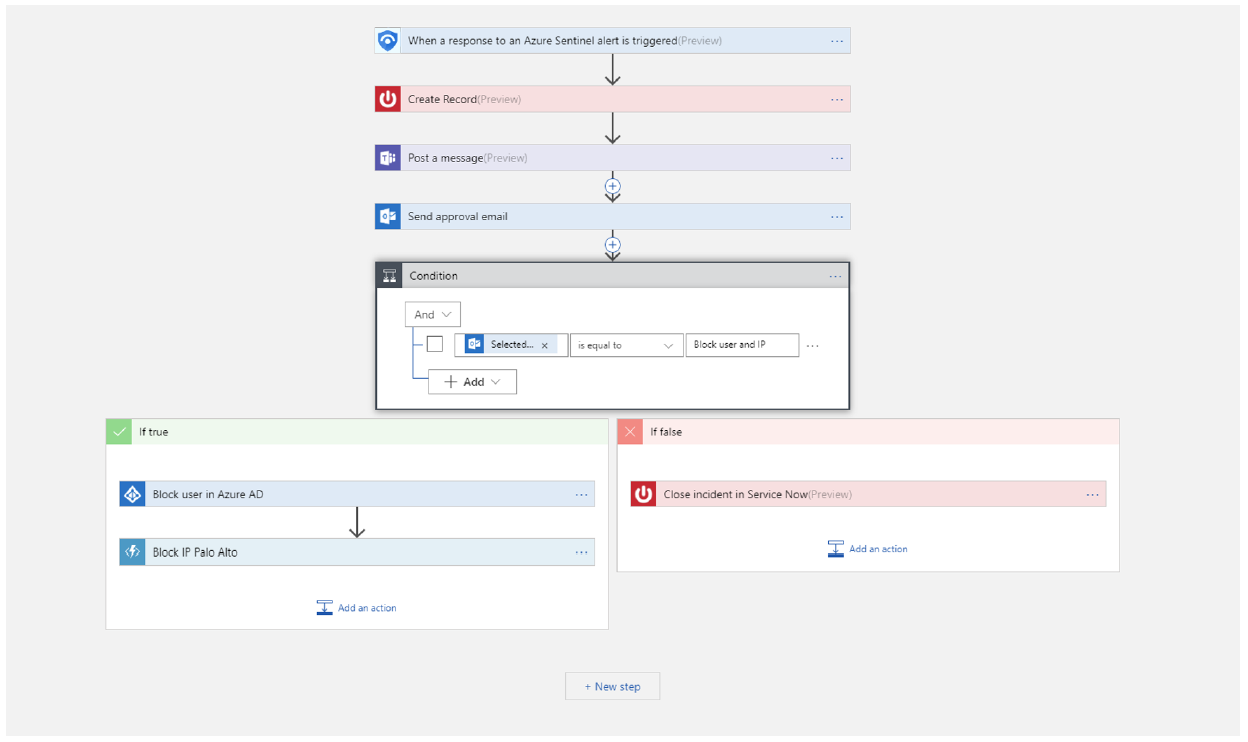Image resolution: width=1248 pixels, height=742 pixels.
Task: Click the plus connector below Post a message
Action: pos(613,186)
